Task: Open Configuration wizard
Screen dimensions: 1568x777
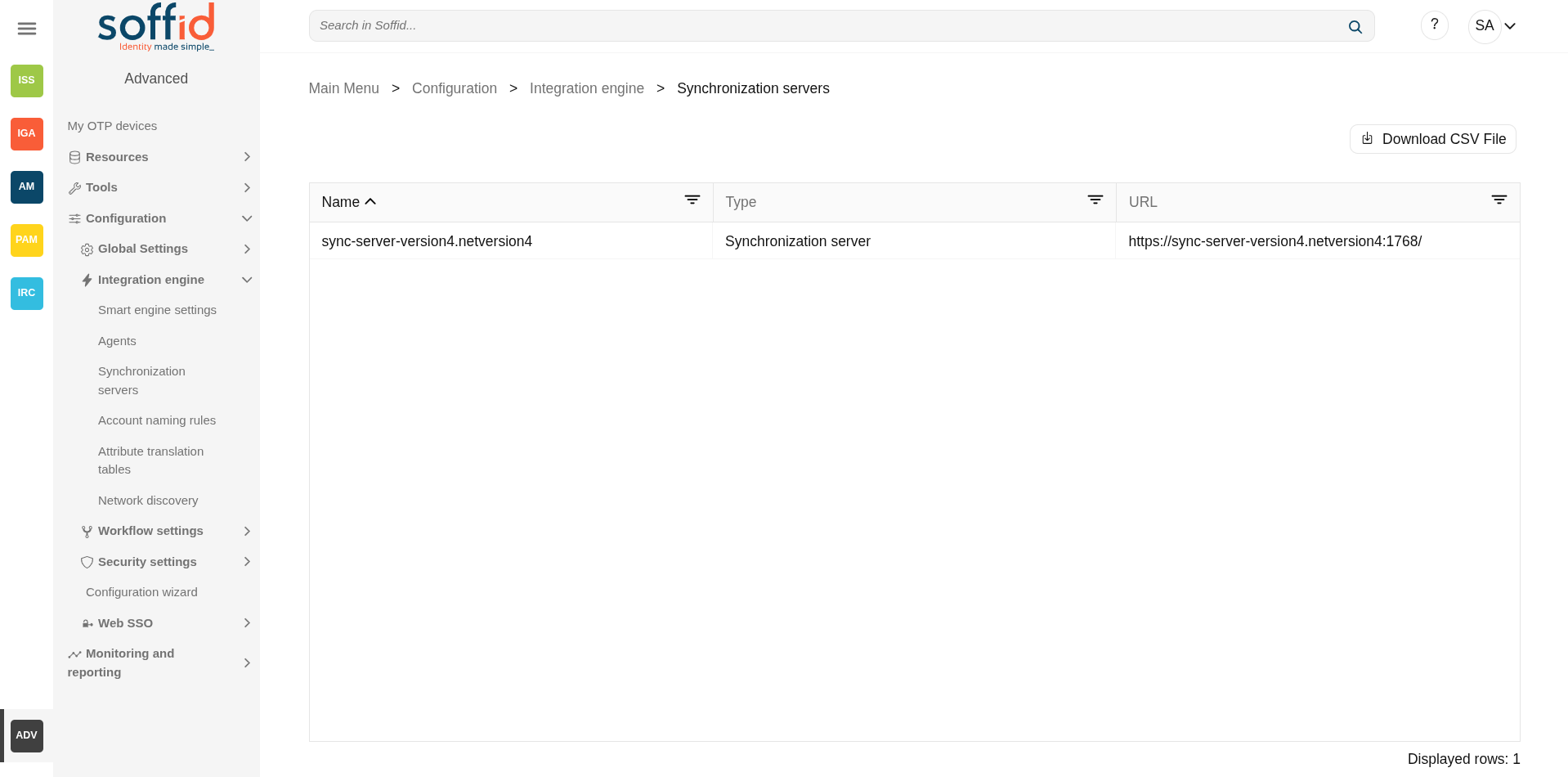Action: [x=141, y=592]
